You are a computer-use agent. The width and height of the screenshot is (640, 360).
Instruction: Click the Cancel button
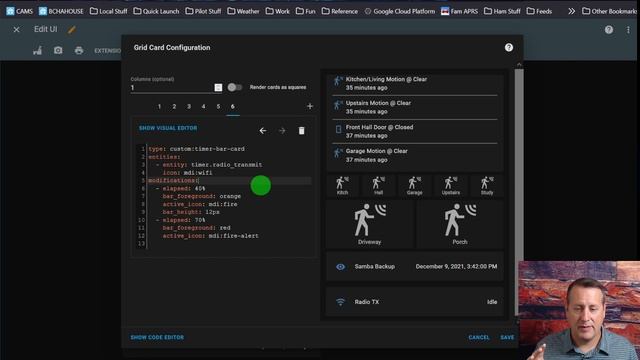click(479, 337)
